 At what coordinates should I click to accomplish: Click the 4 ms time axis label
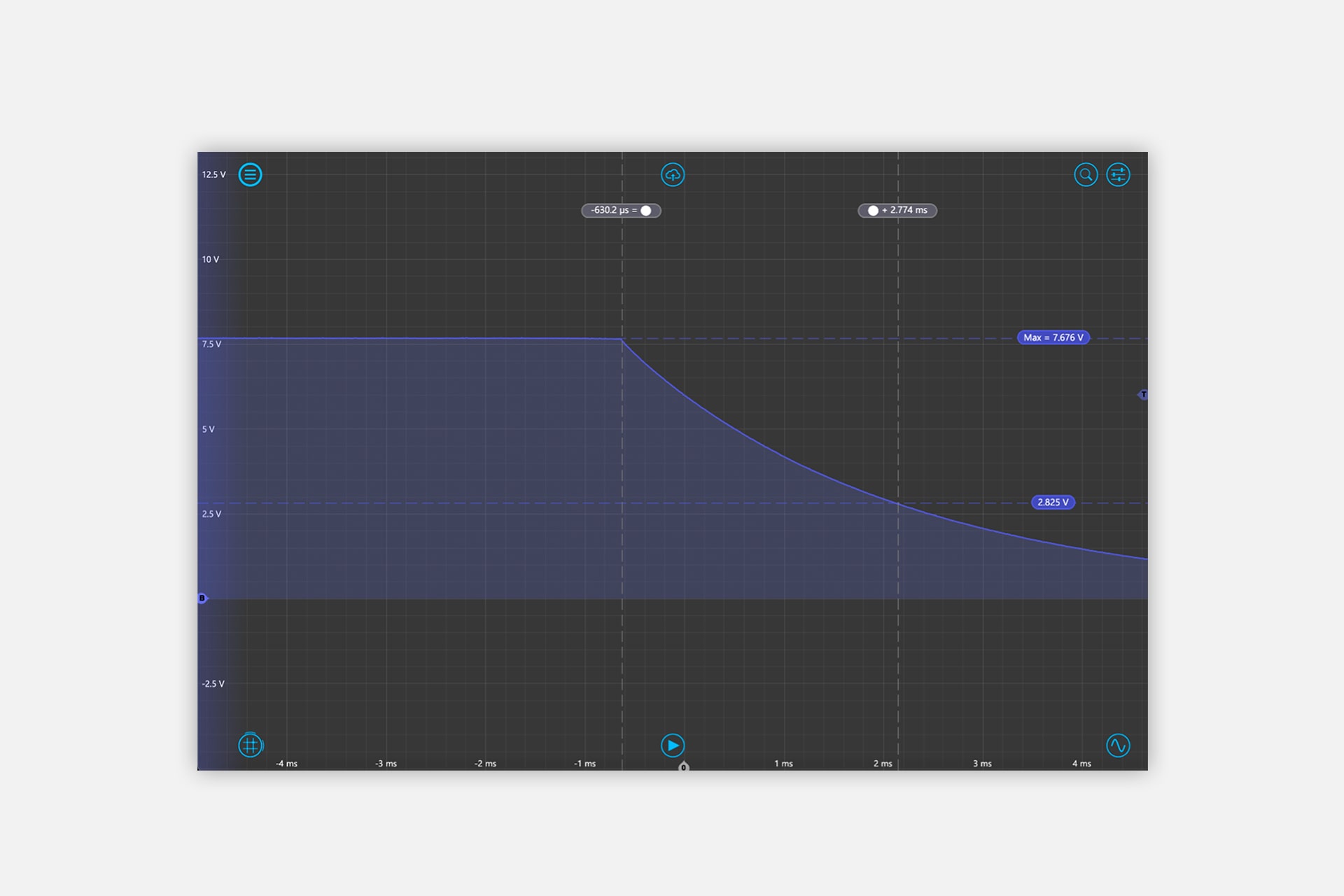click(1081, 763)
